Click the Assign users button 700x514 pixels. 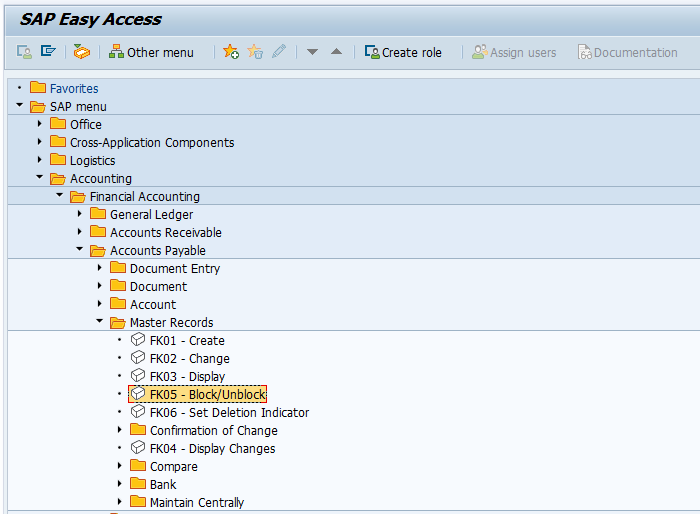point(514,52)
